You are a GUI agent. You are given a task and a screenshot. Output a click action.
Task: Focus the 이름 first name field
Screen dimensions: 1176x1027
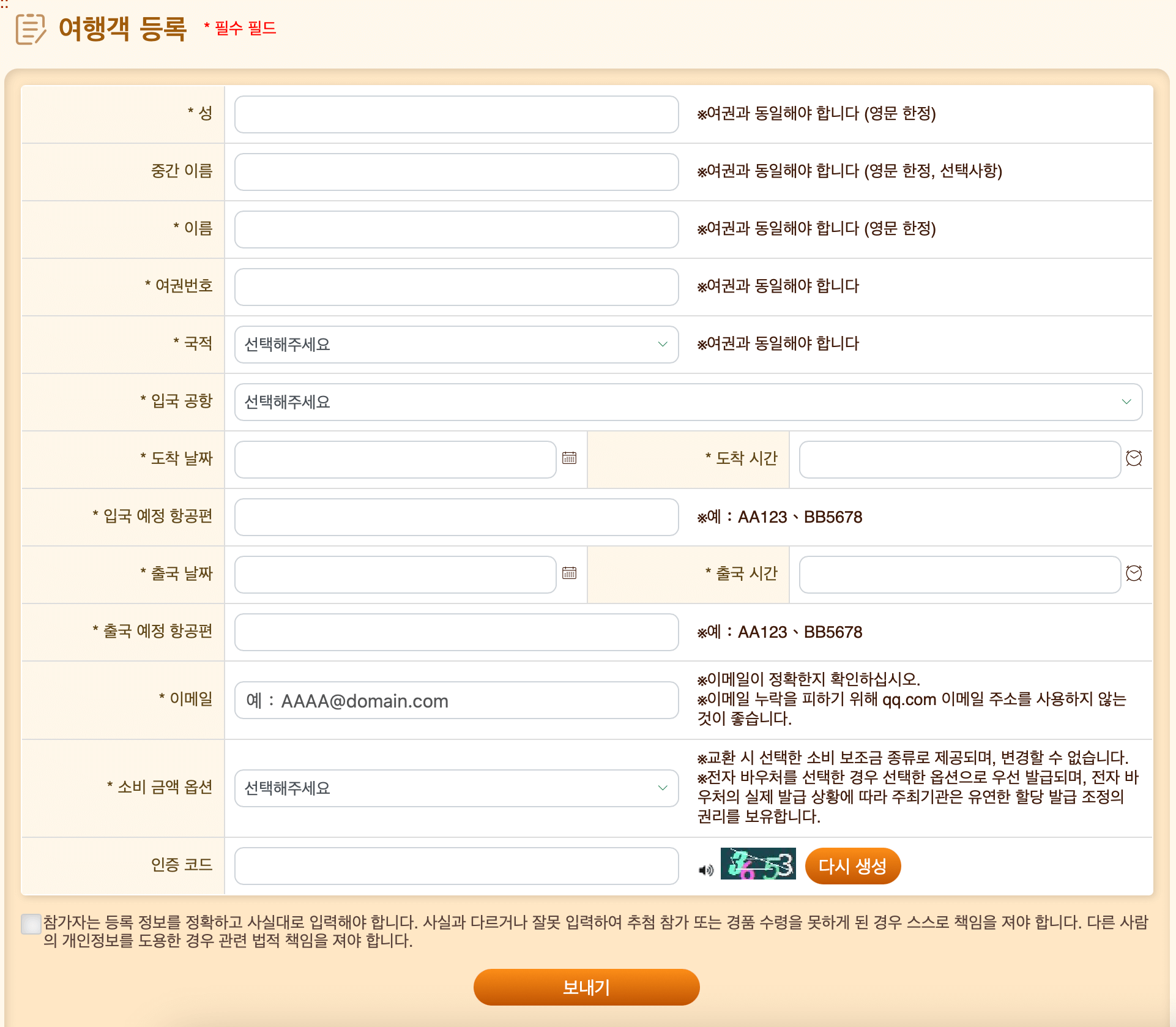pyautogui.click(x=456, y=230)
